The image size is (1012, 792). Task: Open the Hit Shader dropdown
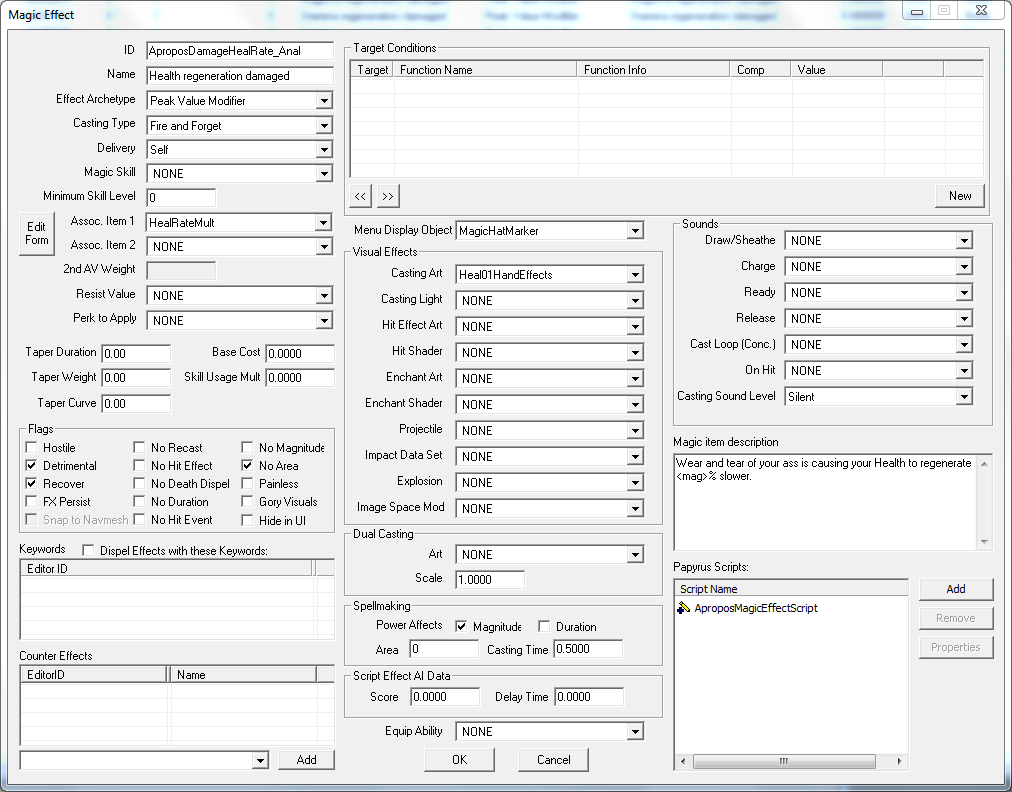pyautogui.click(x=635, y=352)
